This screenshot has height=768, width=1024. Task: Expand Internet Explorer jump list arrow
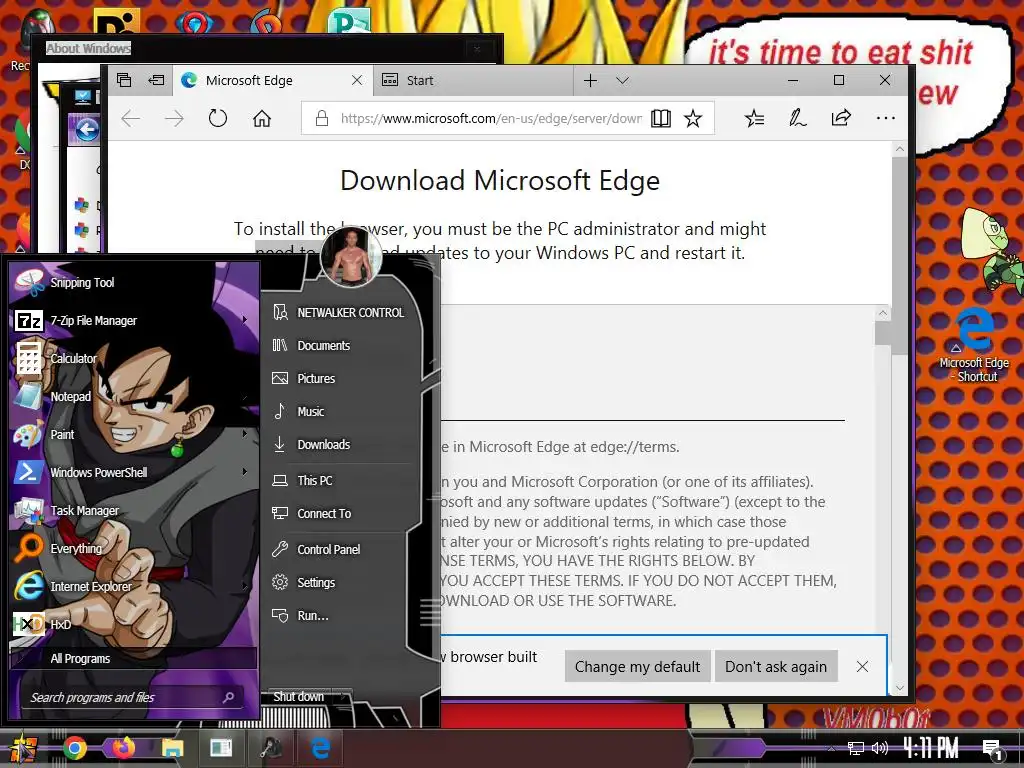click(245, 586)
